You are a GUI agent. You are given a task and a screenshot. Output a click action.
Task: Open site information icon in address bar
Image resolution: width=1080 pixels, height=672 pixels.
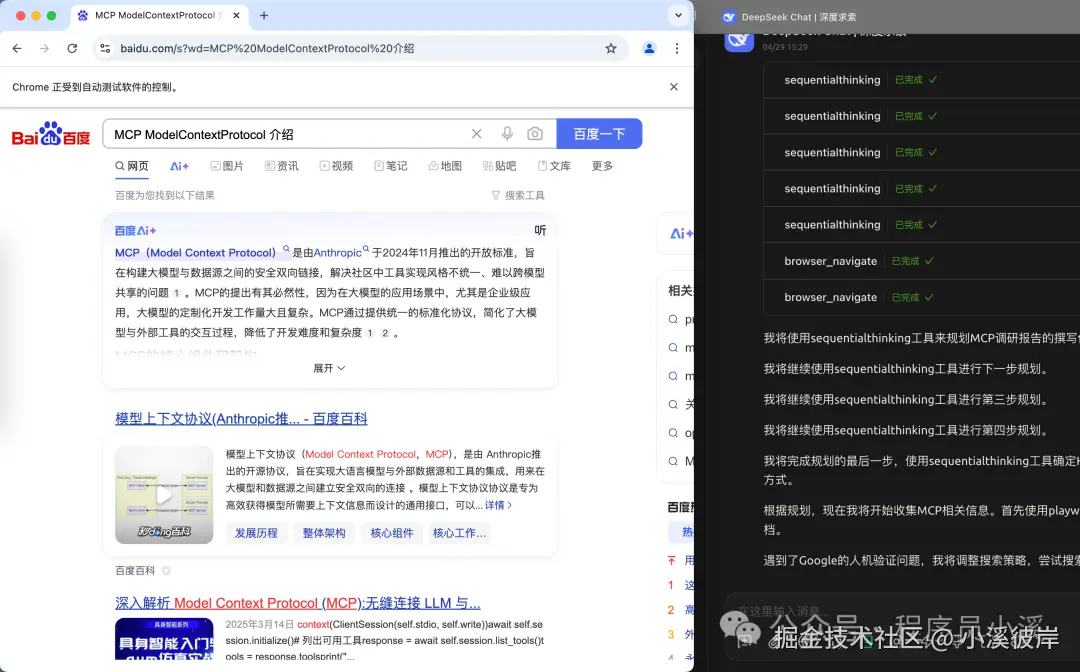[x=105, y=48]
